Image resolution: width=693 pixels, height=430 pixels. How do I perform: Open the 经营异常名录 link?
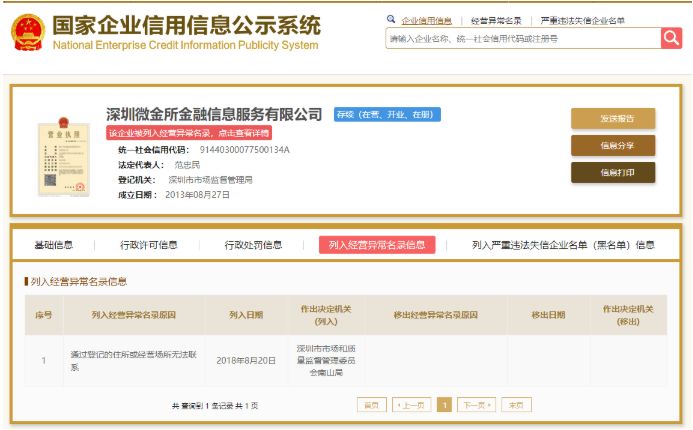pos(496,21)
